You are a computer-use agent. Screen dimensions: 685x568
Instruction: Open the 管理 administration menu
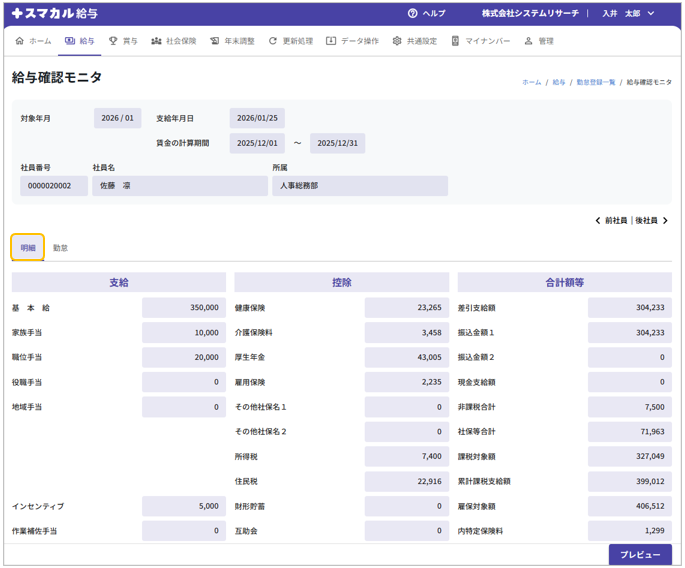(539, 41)
